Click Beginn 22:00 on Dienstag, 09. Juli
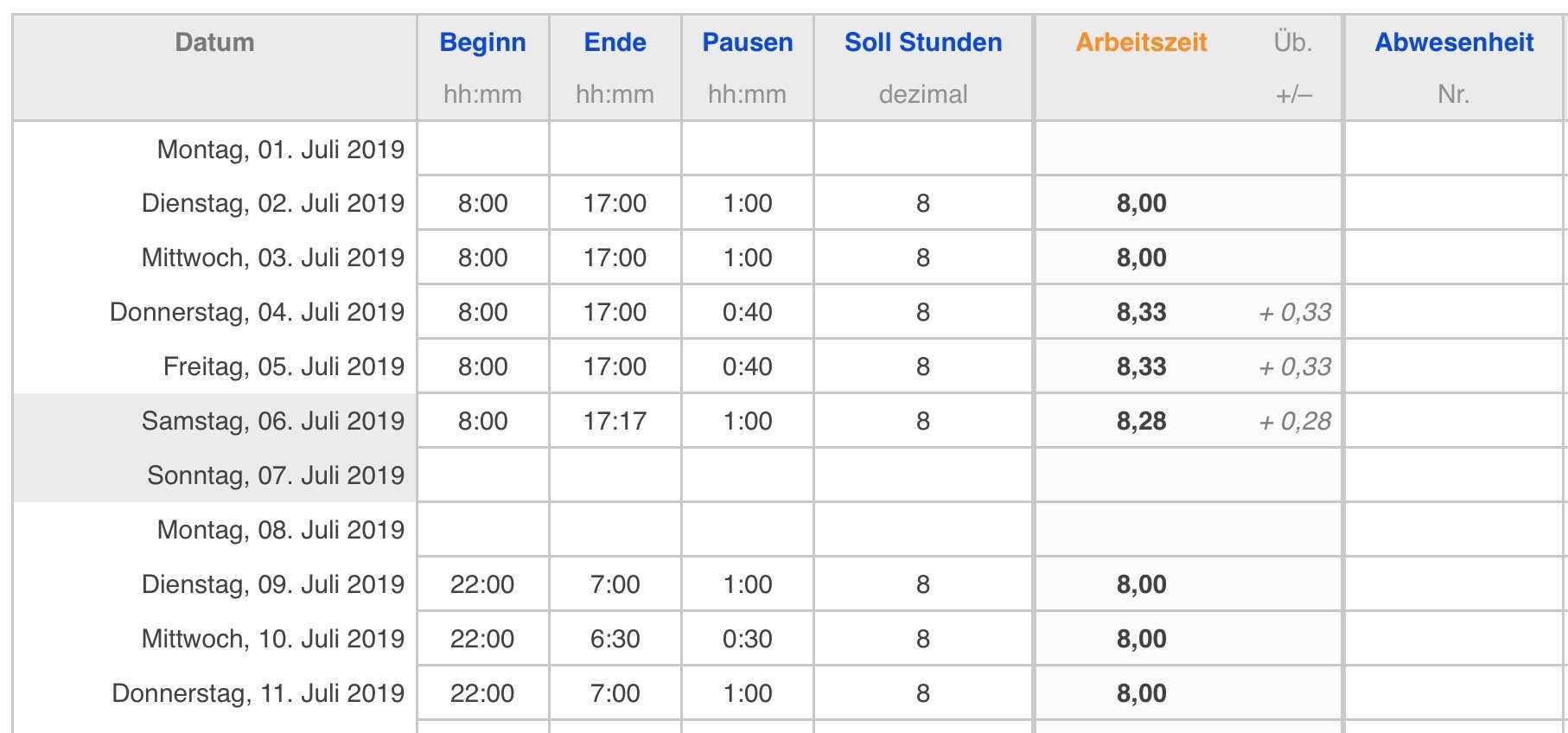1568x733 pixels. [x=482, y=584]
